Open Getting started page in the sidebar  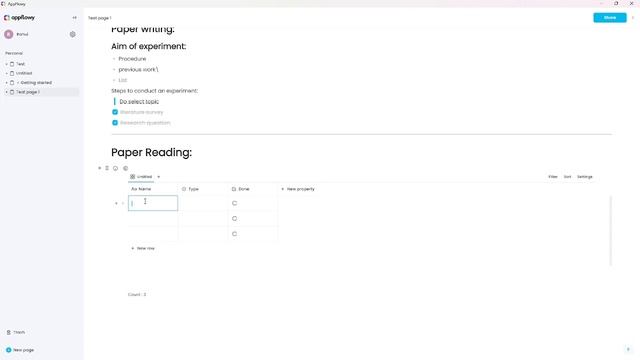pos(36,83)
